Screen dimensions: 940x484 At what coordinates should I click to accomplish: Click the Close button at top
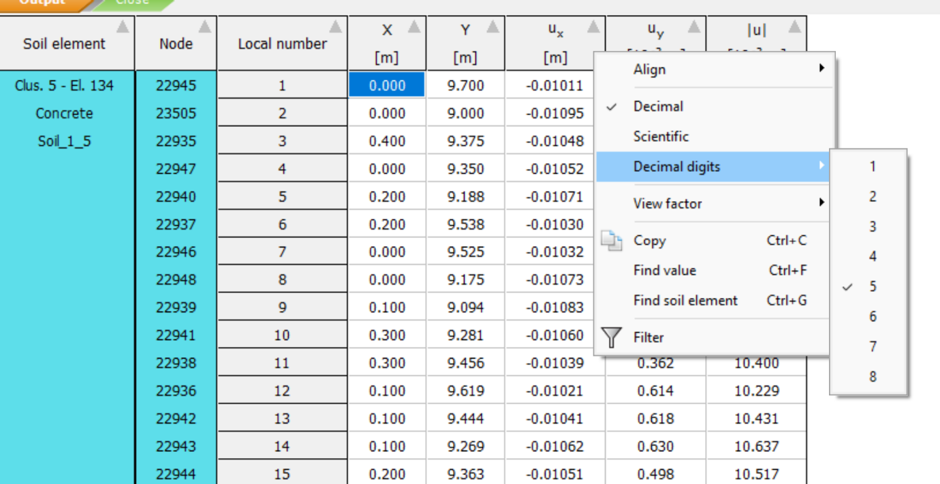click(x=133, y=4)
